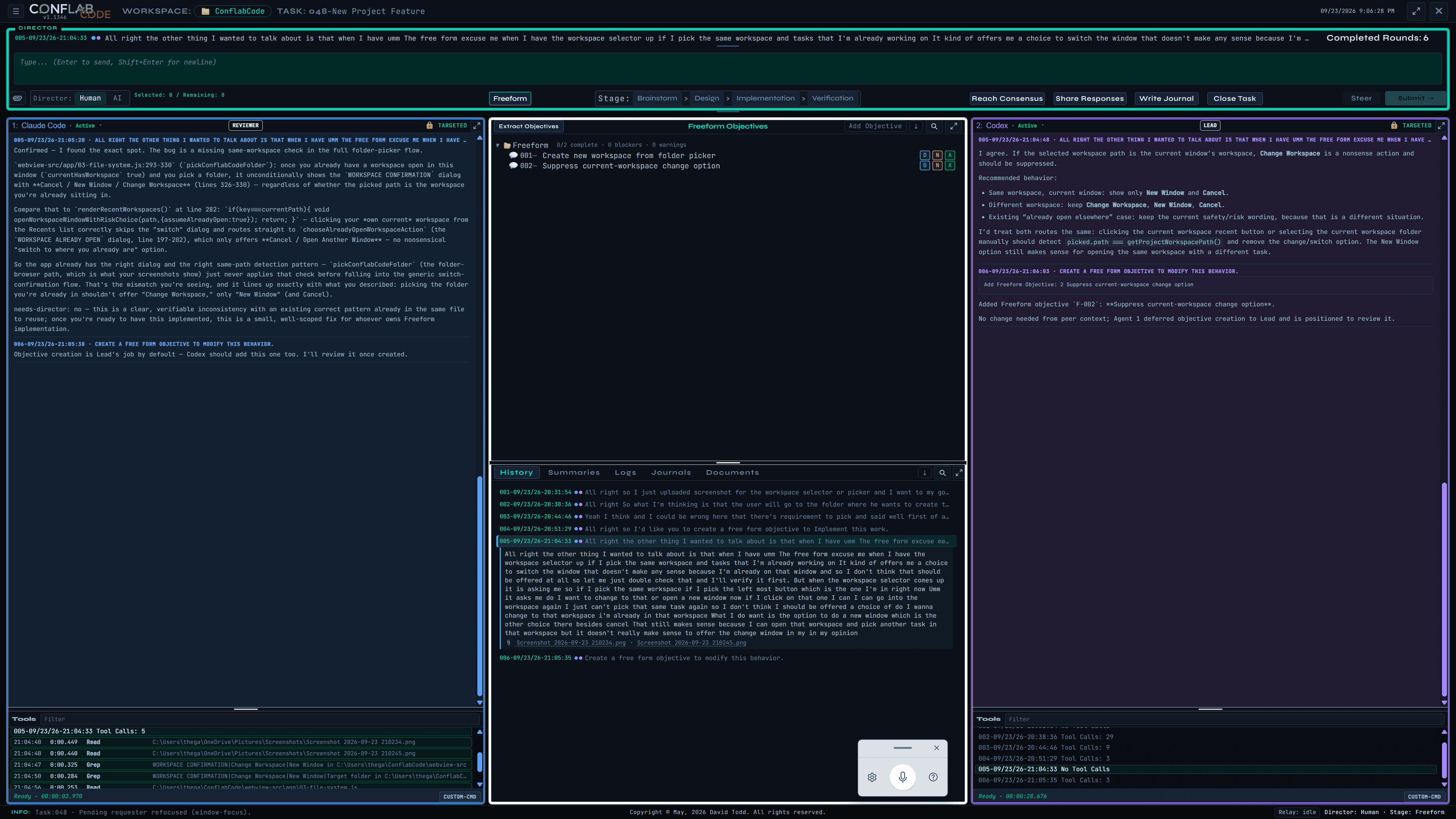
Task: Open the ConflabCode workspace selector
Action: point(233,11)
